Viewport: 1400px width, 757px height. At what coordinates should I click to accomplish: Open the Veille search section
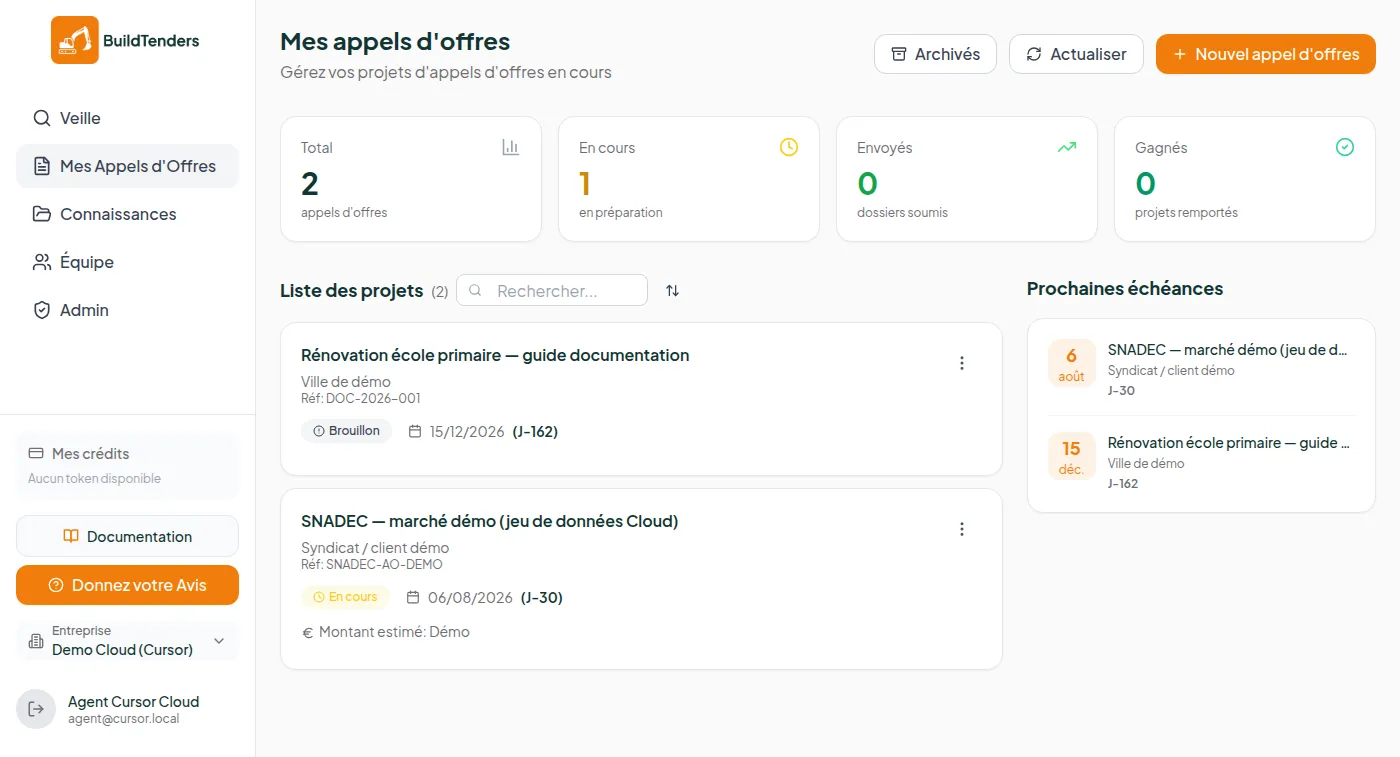(127, 118)
